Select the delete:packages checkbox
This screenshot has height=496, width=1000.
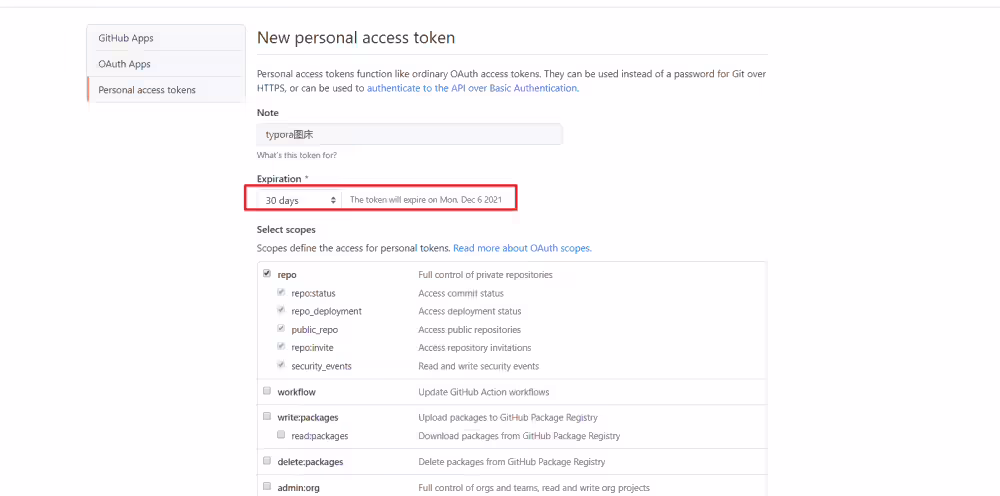(267, 460)
